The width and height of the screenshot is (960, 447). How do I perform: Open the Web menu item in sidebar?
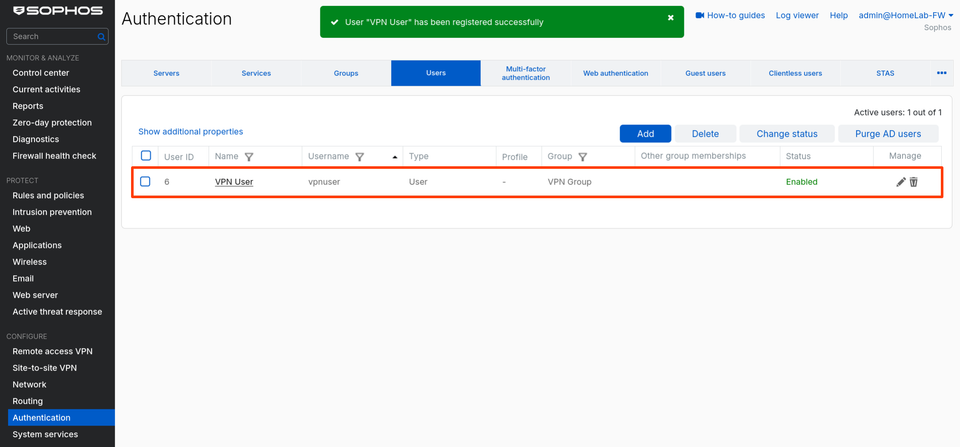coord(21,228)
